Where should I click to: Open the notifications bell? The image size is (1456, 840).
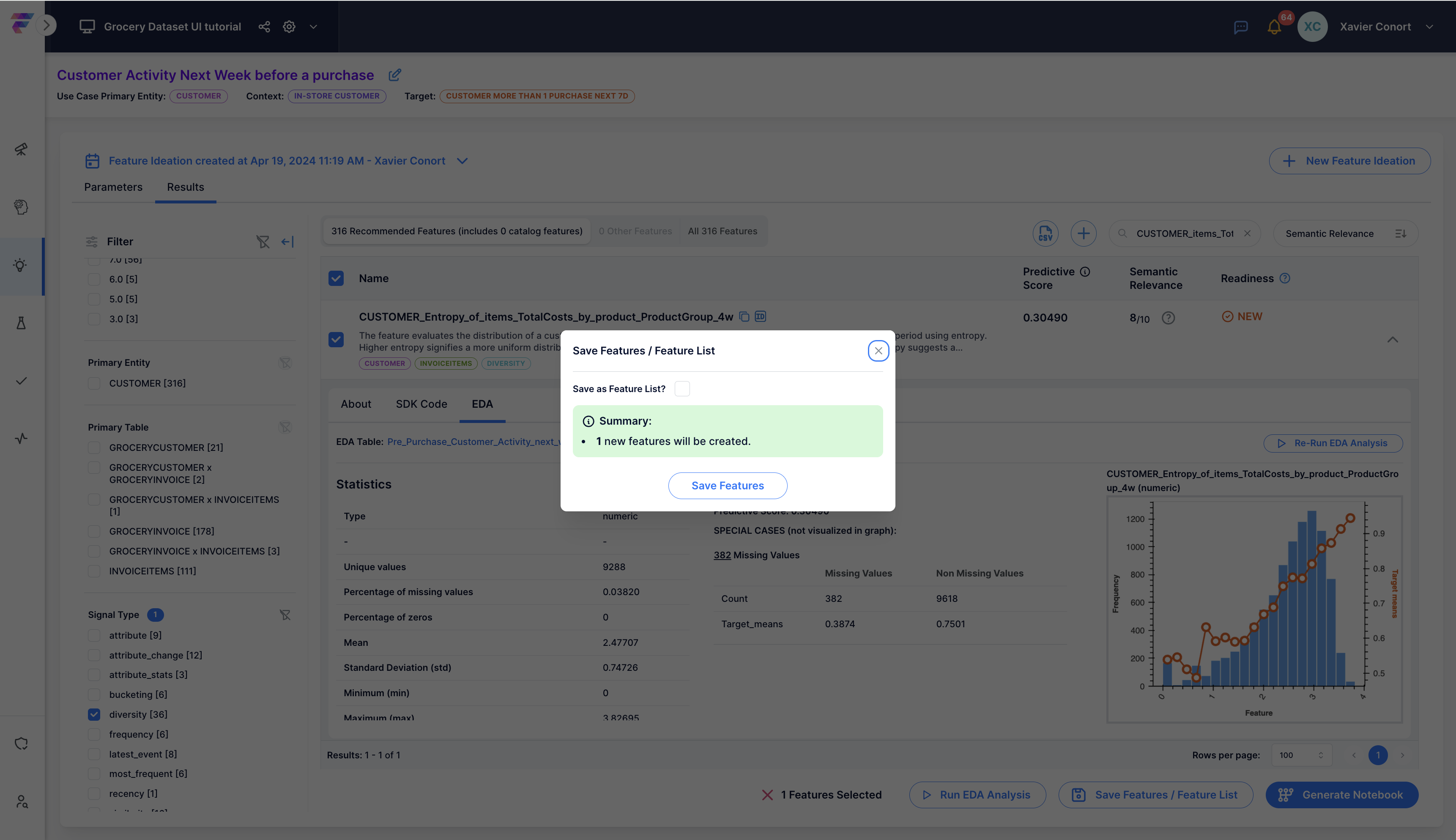1274,27
